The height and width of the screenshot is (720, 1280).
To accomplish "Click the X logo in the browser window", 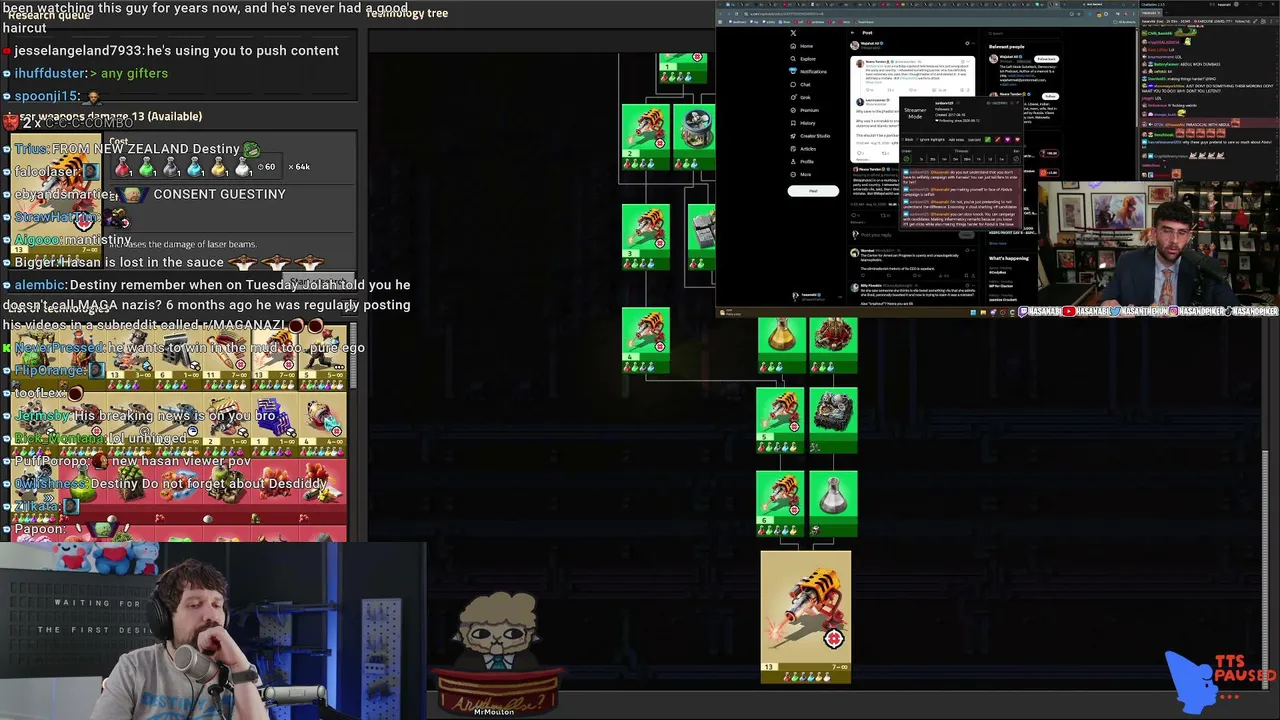I will [793, 33].
